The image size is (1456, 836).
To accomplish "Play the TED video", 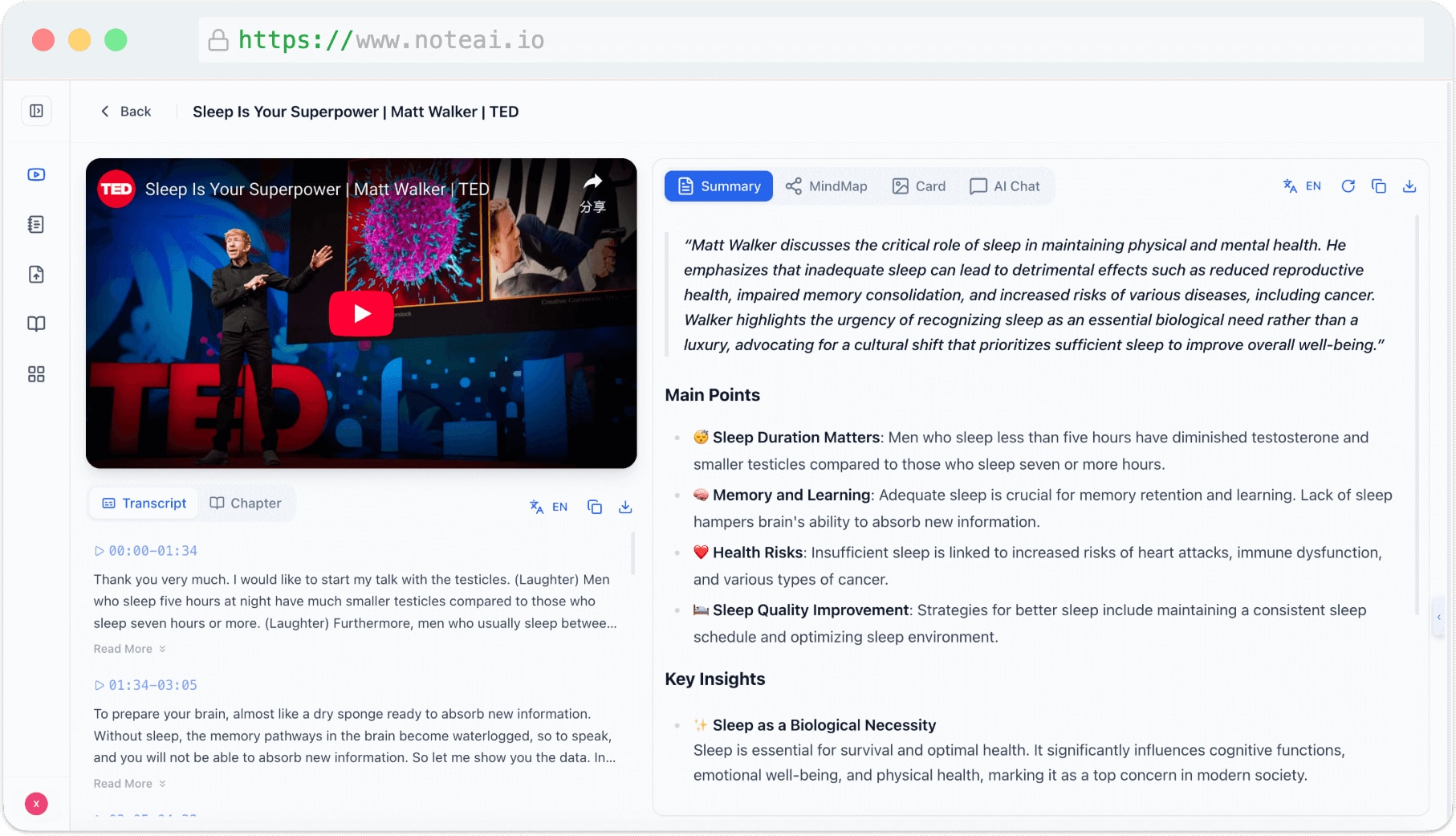I will click(x=361, y=313).
